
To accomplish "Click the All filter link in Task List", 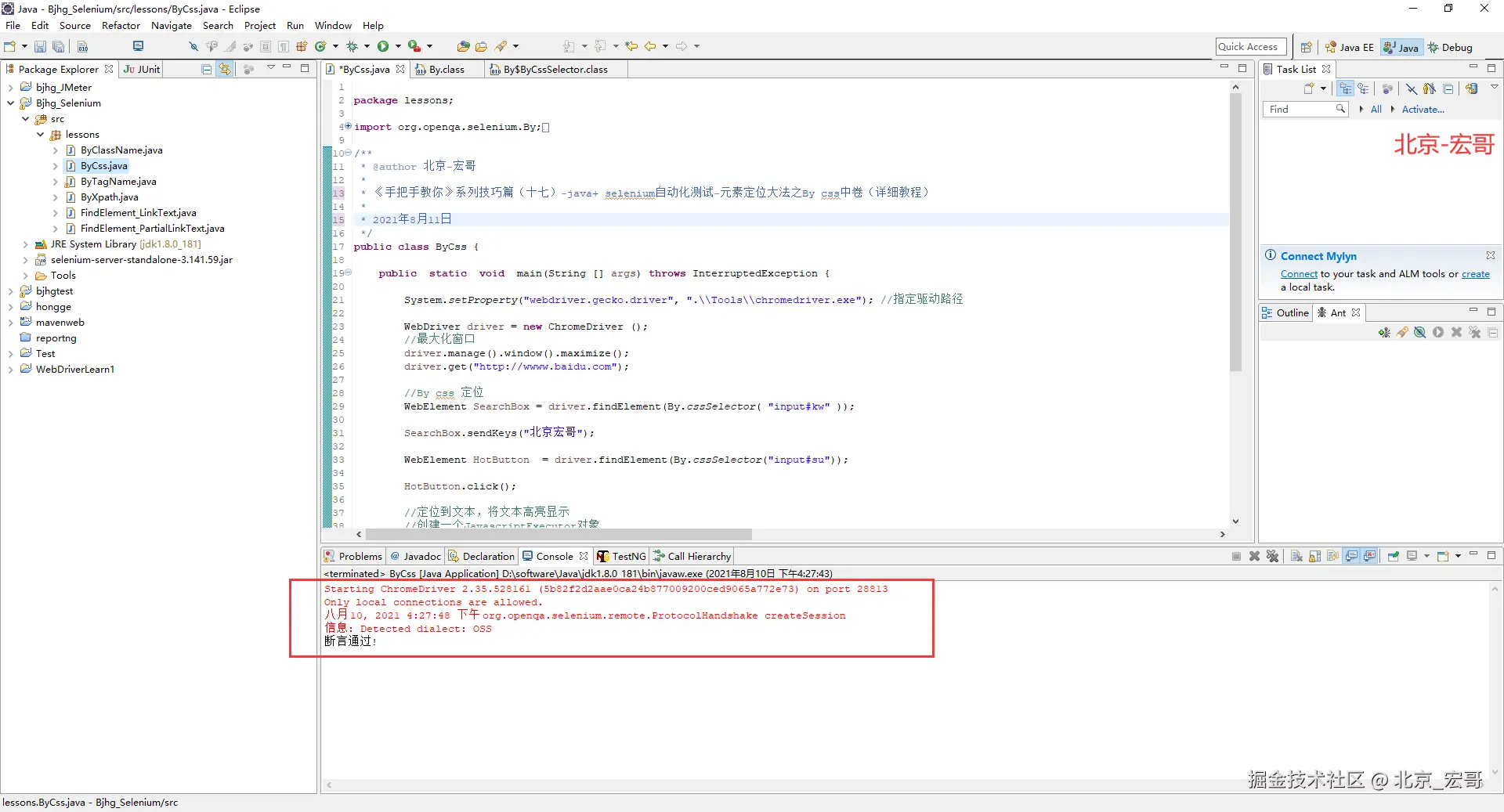I will [1376, 110].
